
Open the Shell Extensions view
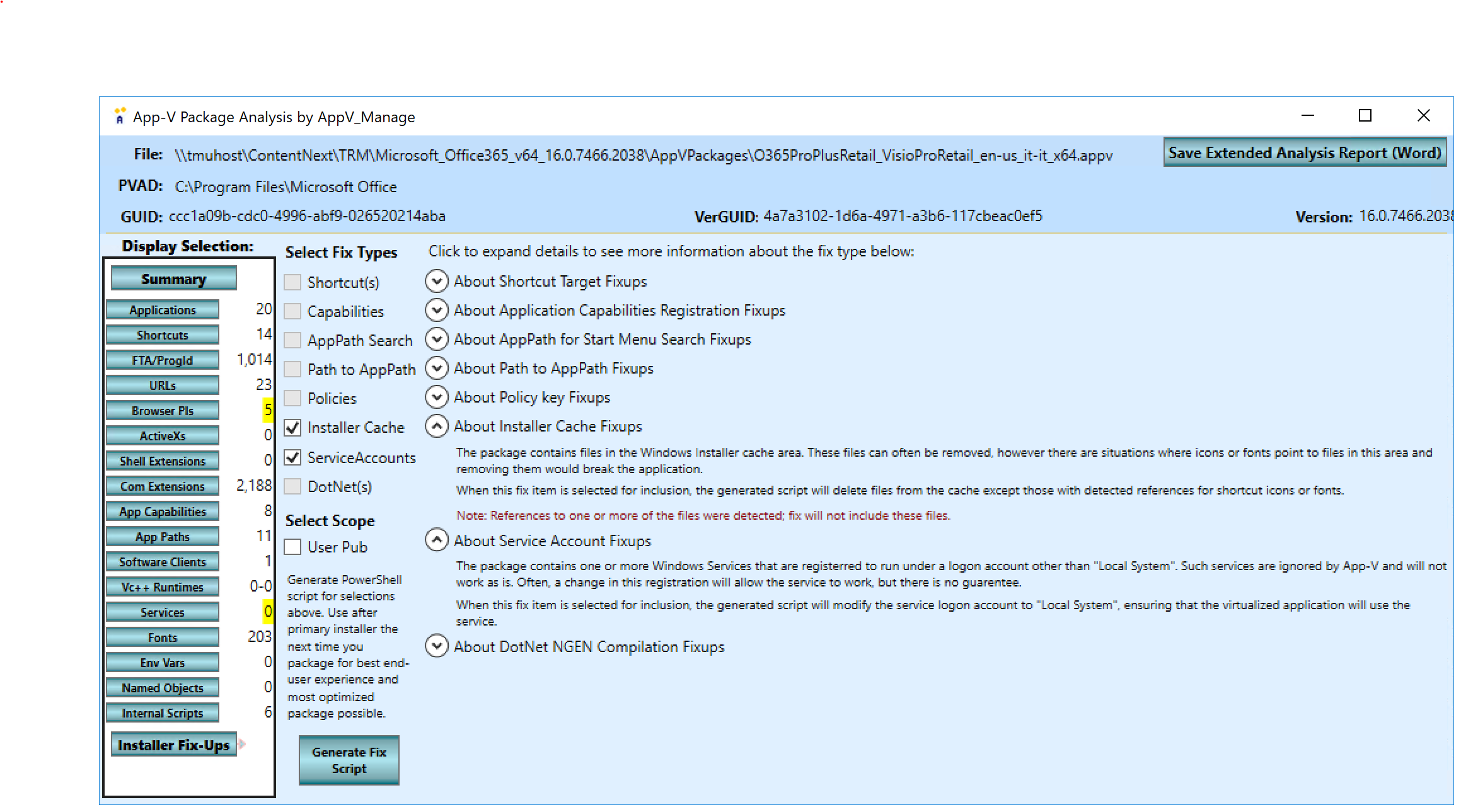click(163, 460)
